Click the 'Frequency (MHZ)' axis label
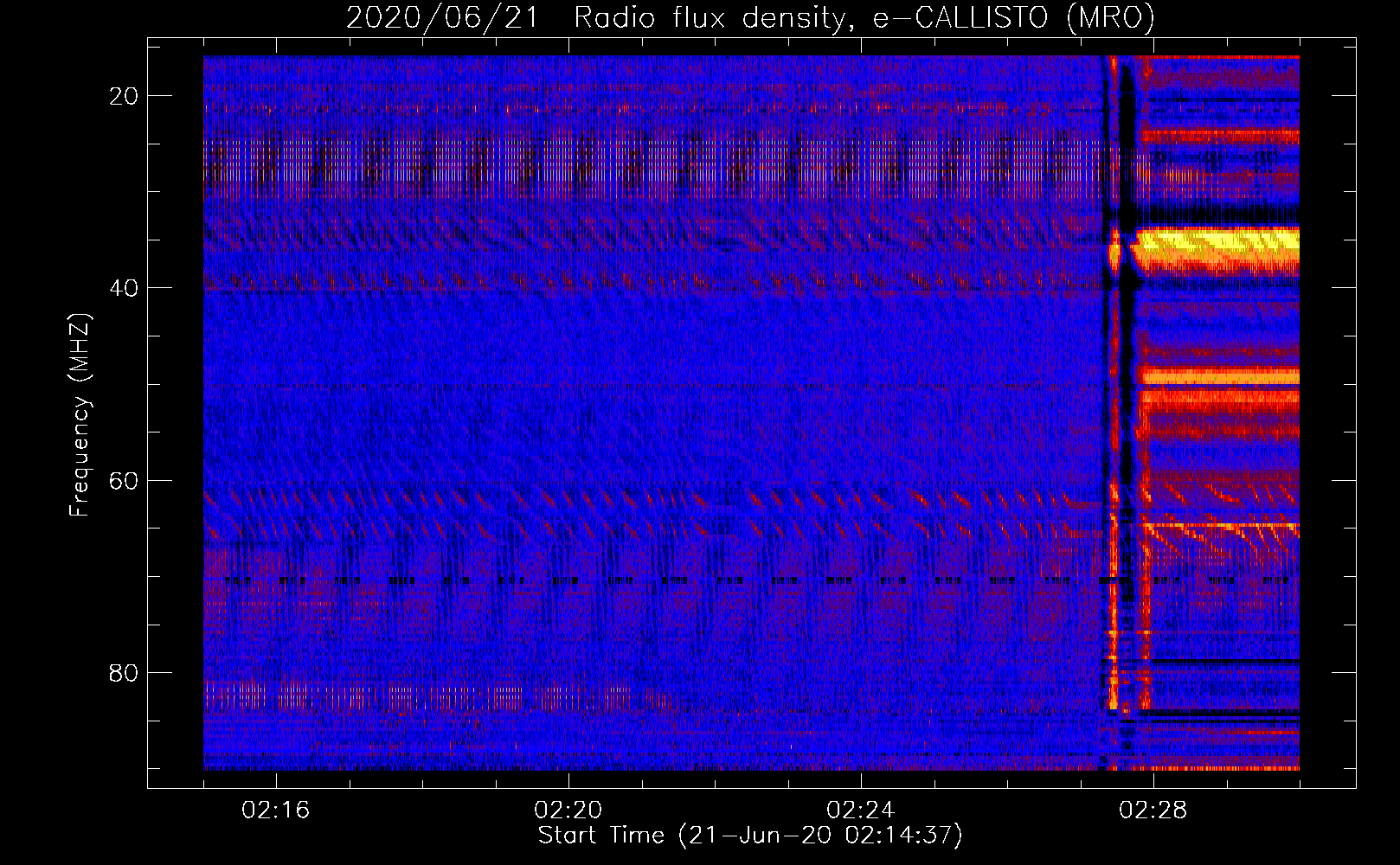This screenshot has width=1400, height=865. click(x=80, y=416)
